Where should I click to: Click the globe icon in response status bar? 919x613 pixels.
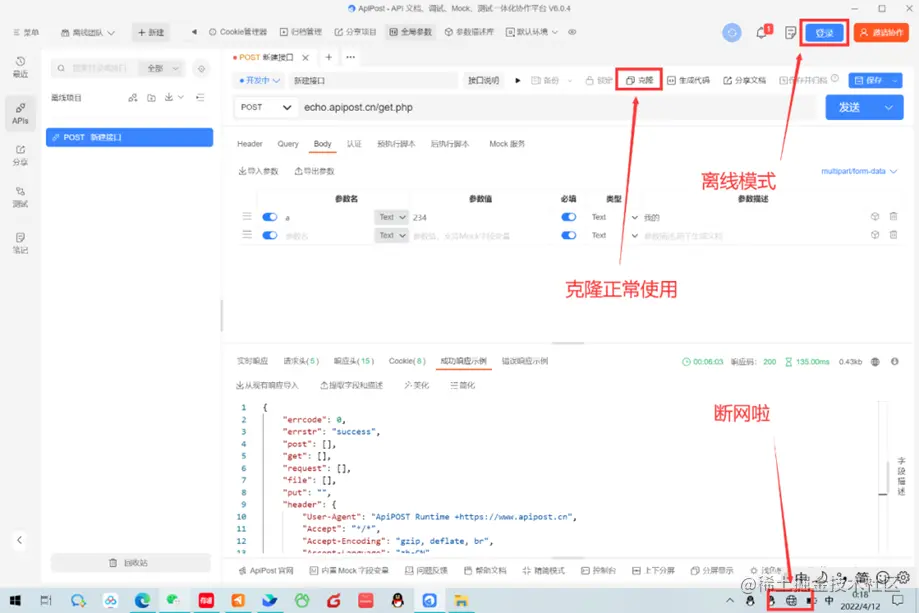pos(875,362)
